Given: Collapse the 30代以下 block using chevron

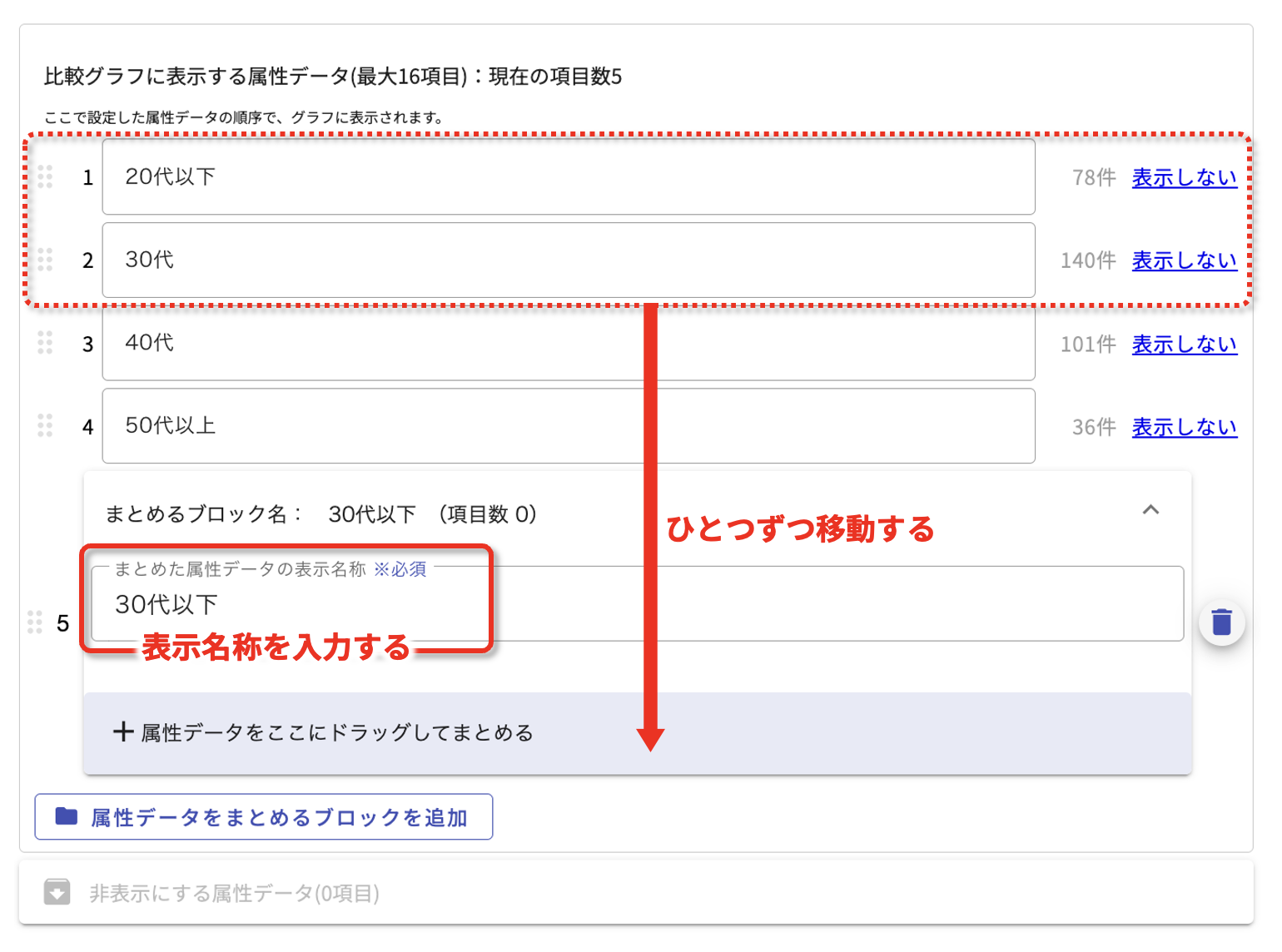Looking at the screenshot, I should [x=1150, y=510].
